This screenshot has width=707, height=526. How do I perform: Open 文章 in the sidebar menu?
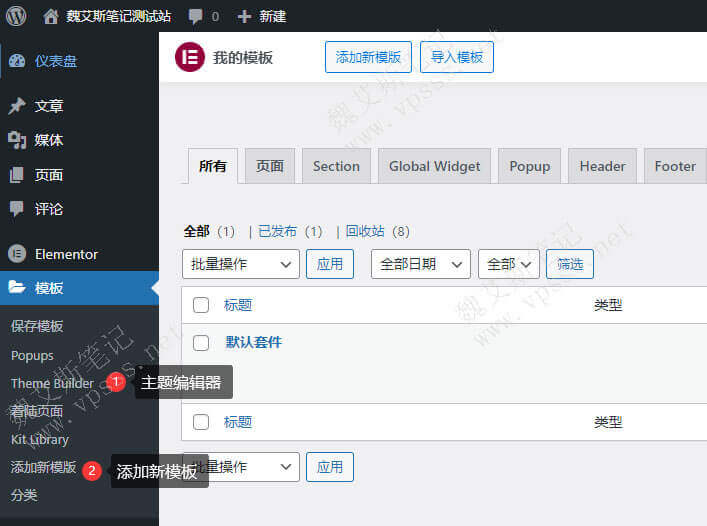click(49, 105)
